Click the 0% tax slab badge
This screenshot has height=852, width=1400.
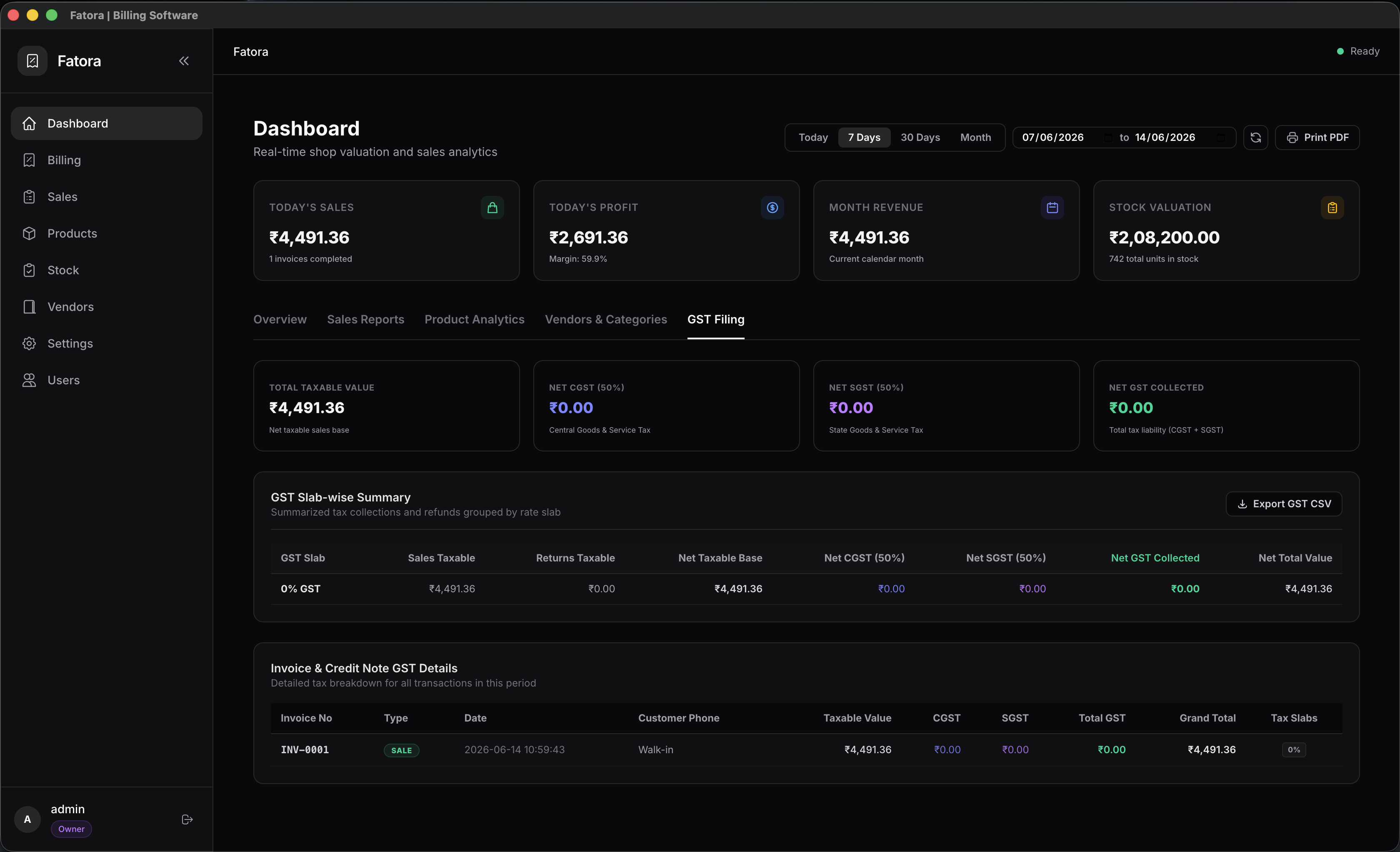pyautogui.click(x=1294, y=750)
